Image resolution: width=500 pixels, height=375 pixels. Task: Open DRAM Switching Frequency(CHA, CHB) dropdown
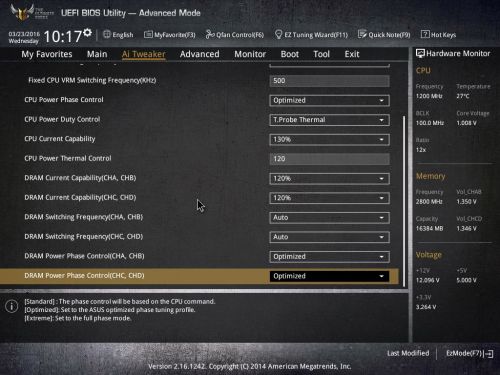(x=329, y=218)
